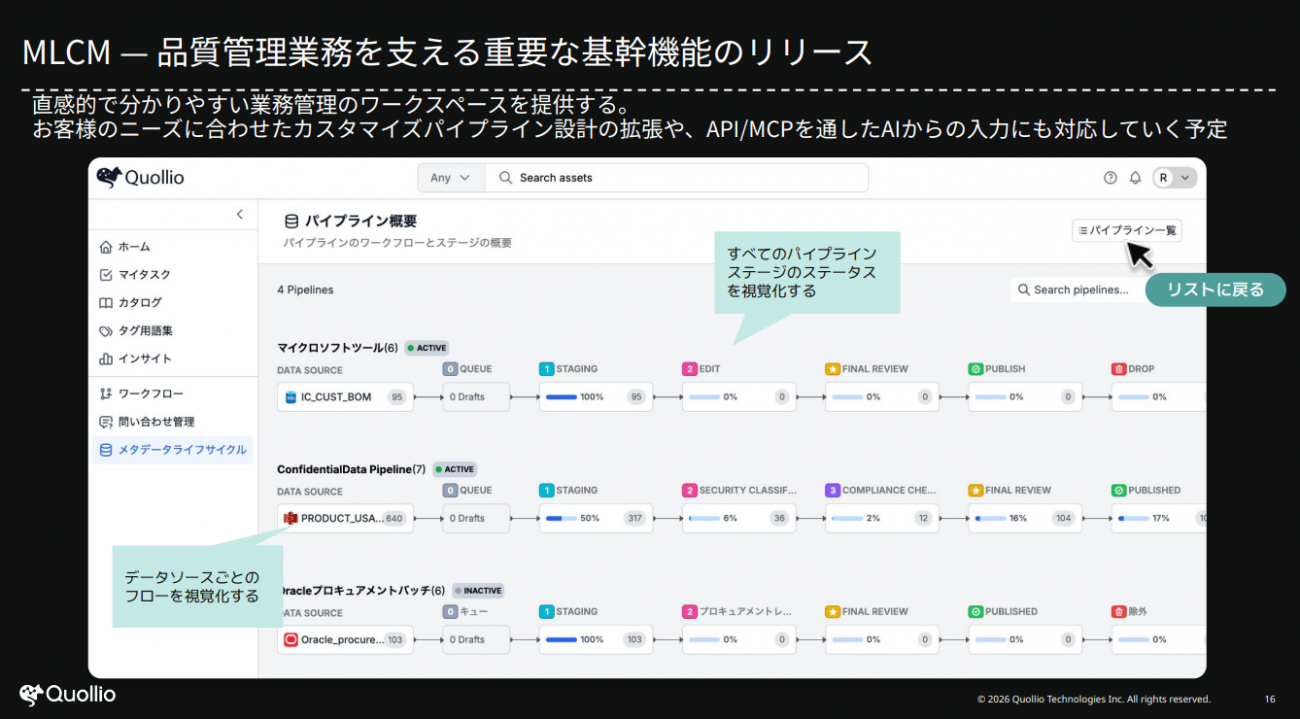Click the IC_CUST_BOM data source icon
Viewport: 1300px width, 719px height.
[x=291, y=397]
